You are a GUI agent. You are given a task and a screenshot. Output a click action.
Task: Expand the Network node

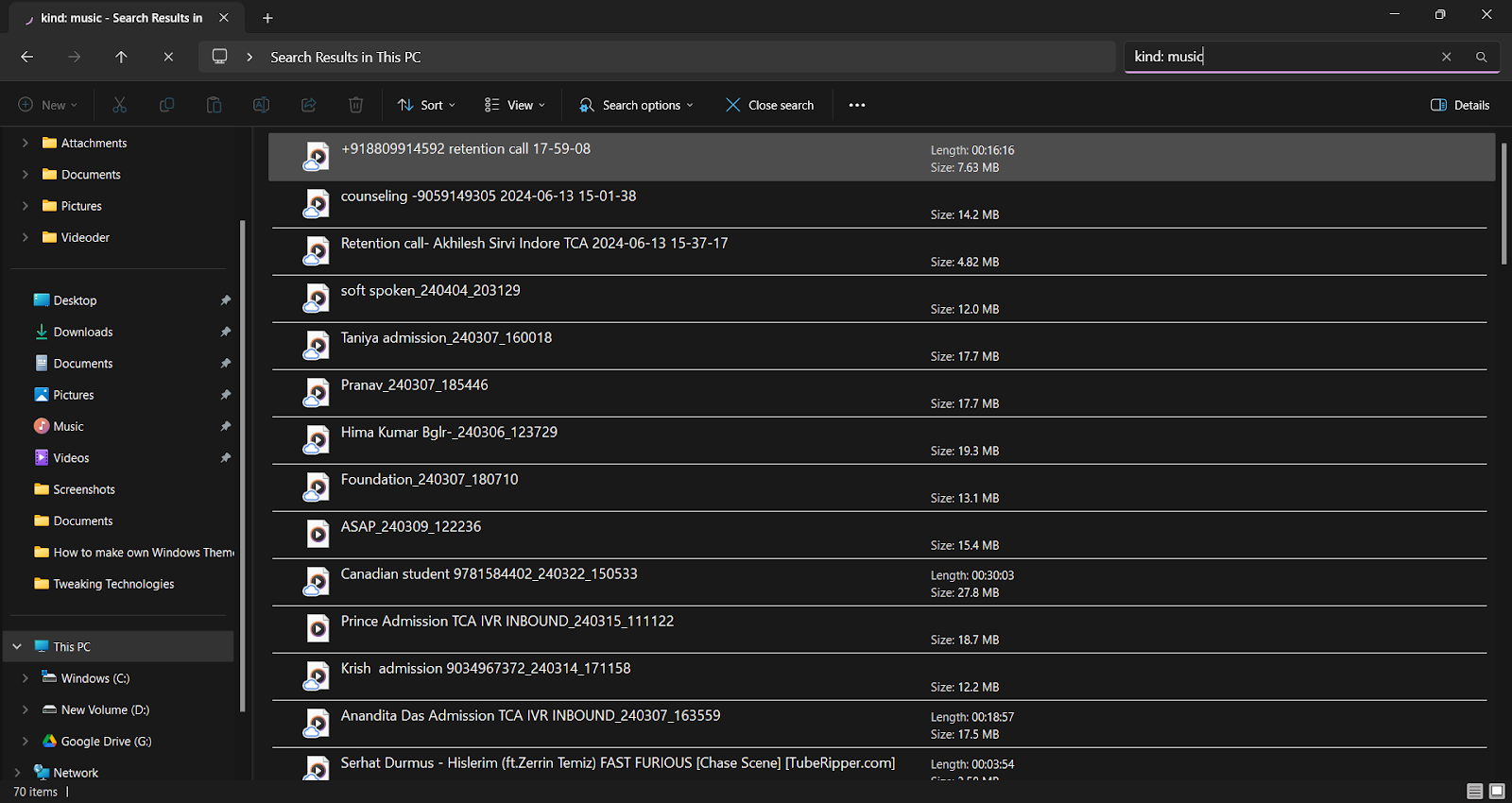coord(17,773)
